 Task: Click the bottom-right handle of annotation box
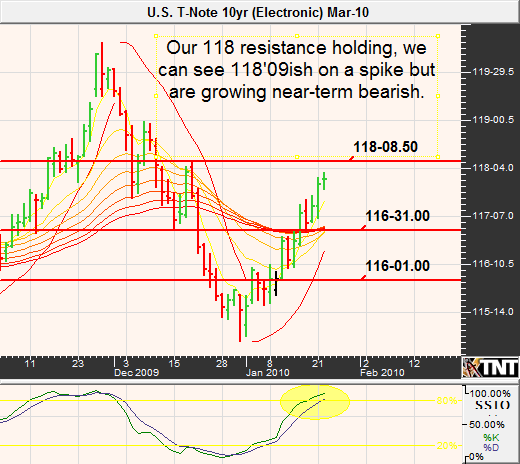pos(438,157)
